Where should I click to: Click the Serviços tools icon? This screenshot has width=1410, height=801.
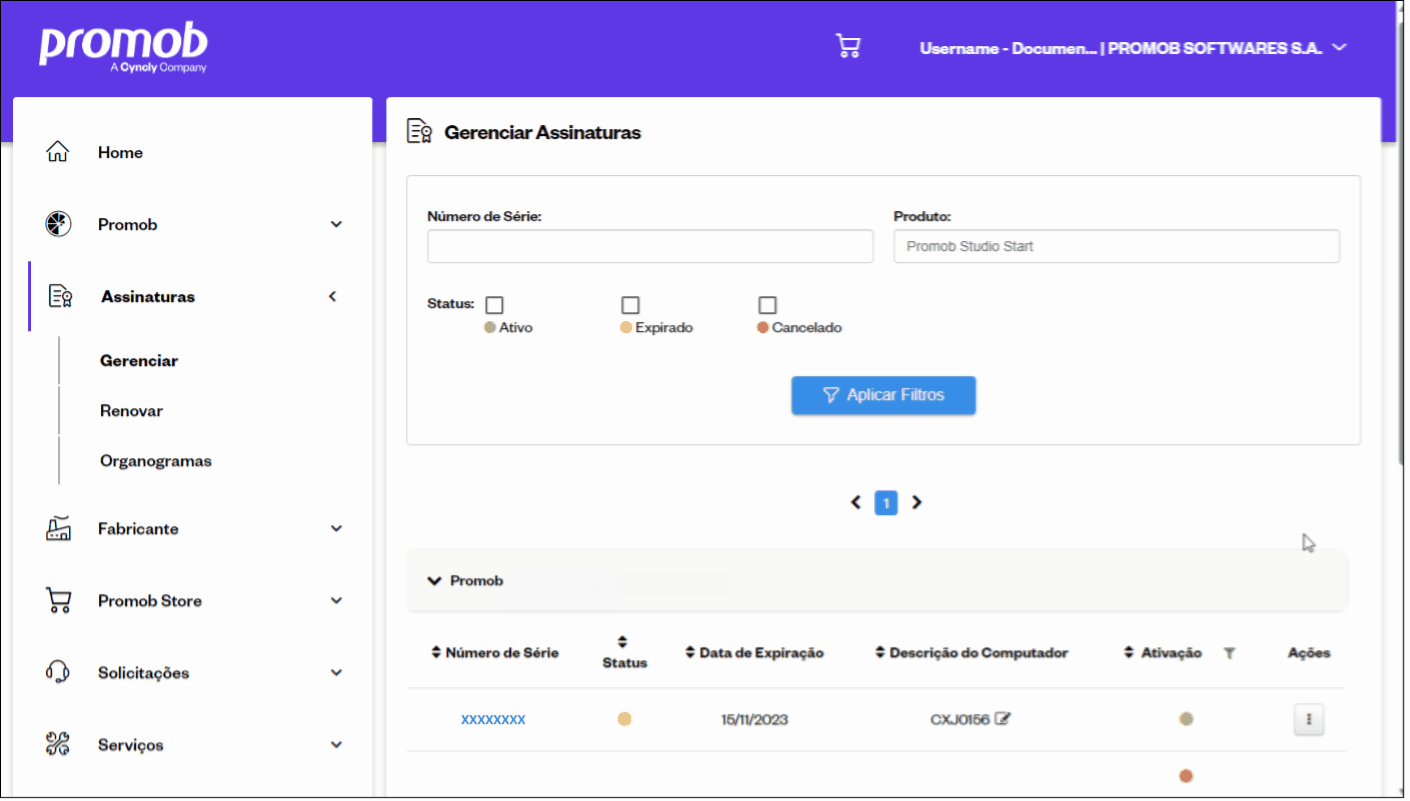[x=58, y=744]
